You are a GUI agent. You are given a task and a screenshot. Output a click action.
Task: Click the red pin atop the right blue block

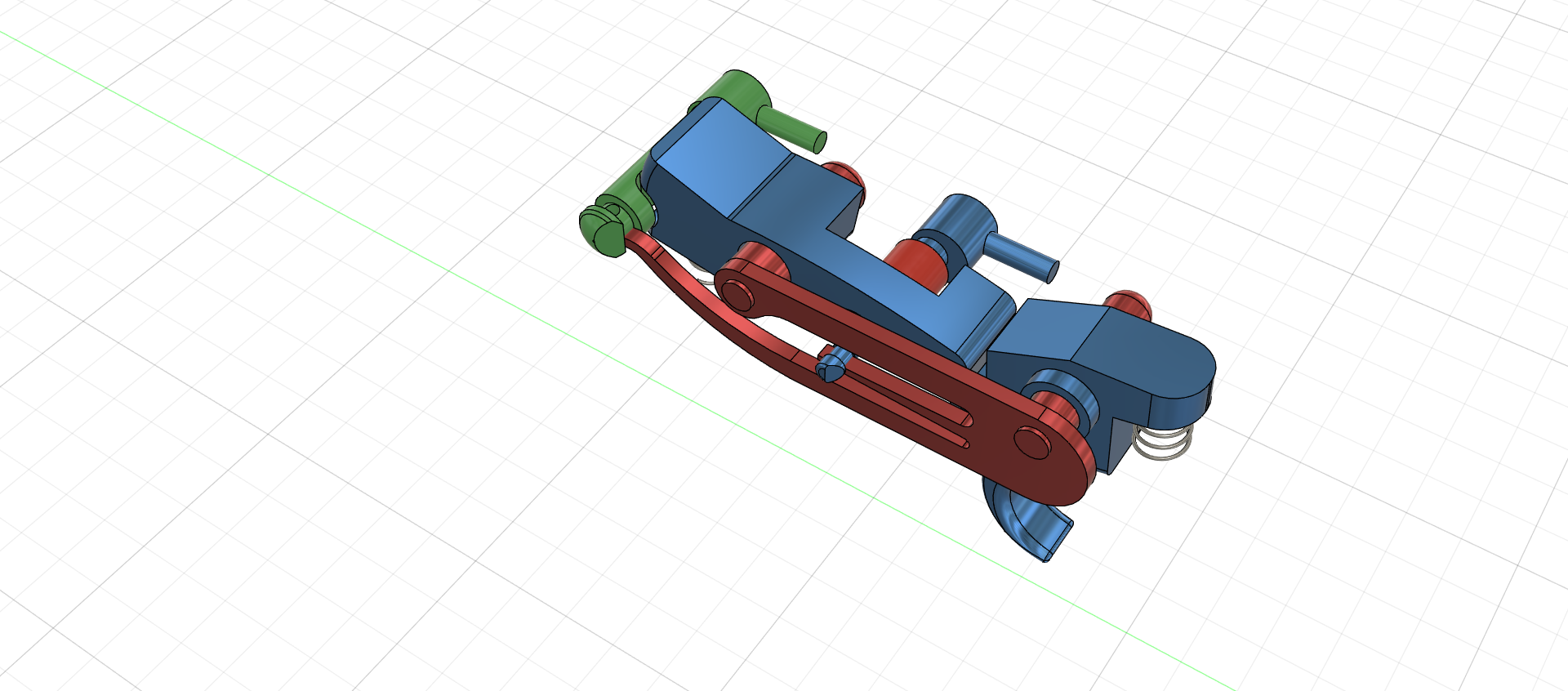point(1129,303)
